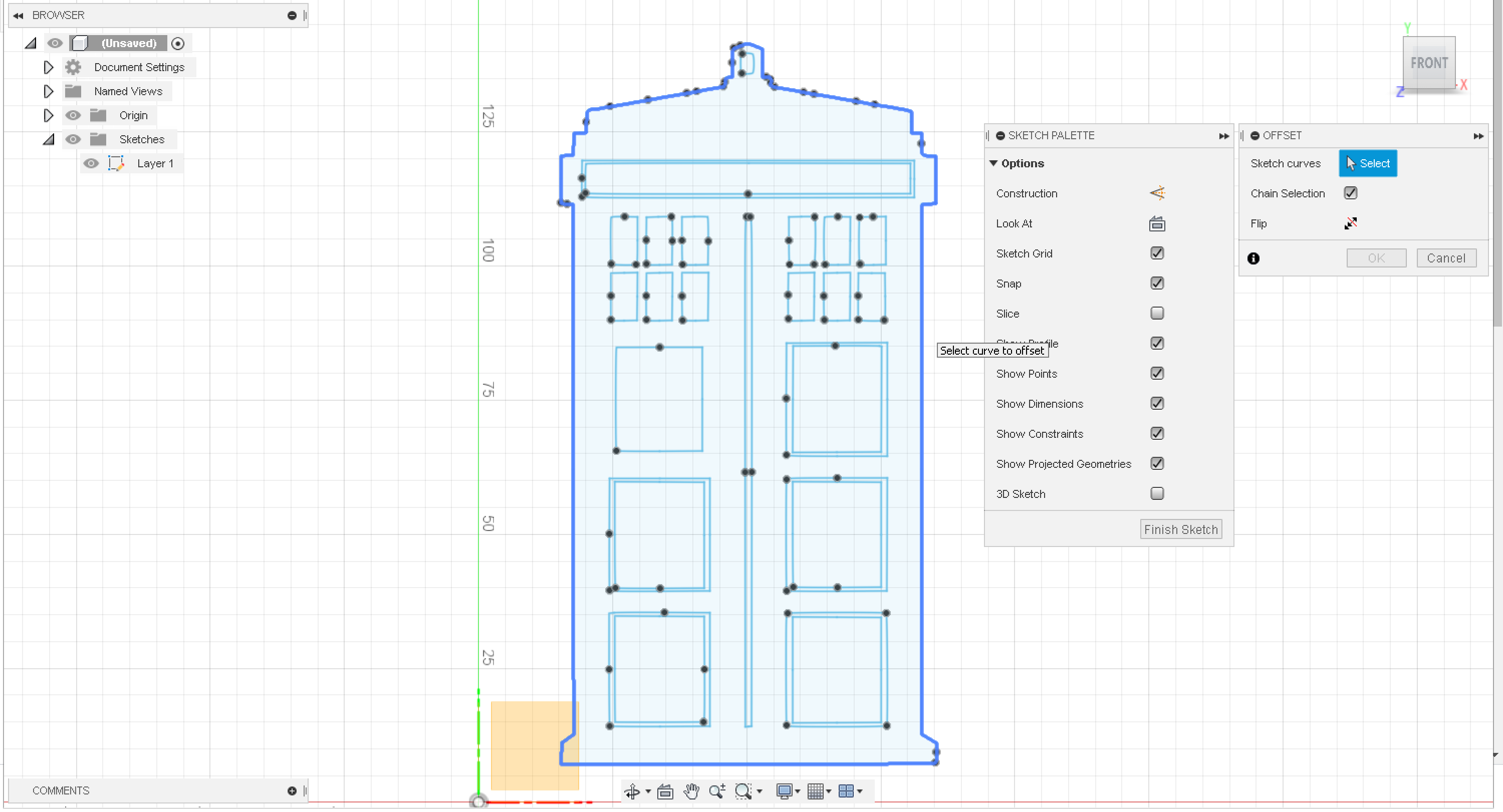Disable Show Dimensions in Sketch Palette

pos(1158,403)
